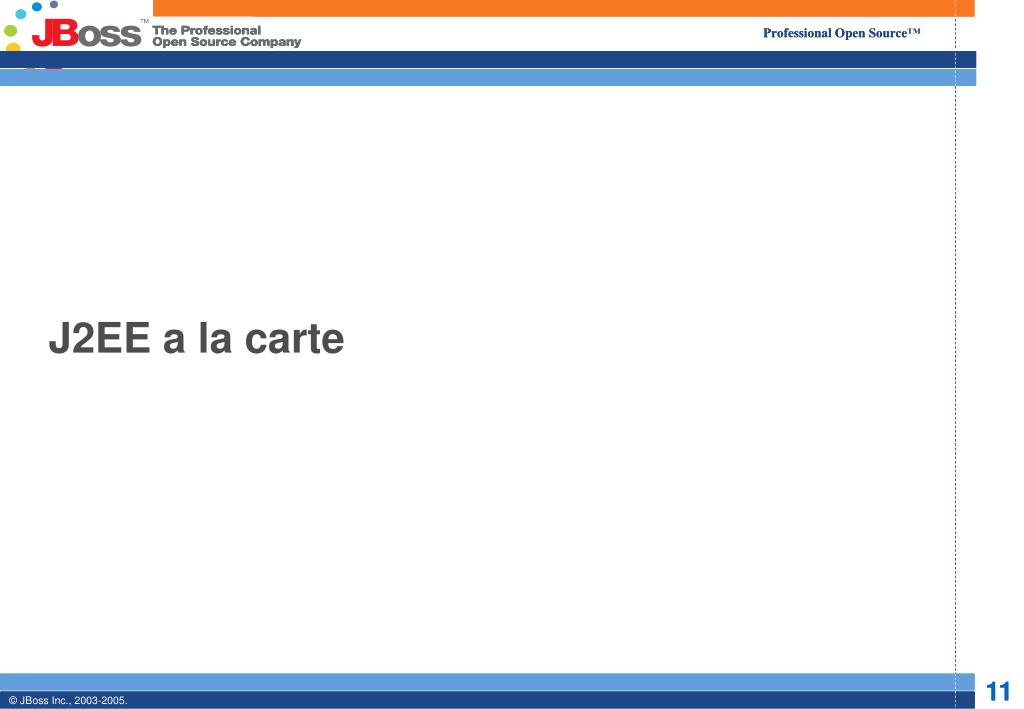This screenshot has height=709, width=1024.
Task: Click slide number 11
Action: click(x=998, y=691)
